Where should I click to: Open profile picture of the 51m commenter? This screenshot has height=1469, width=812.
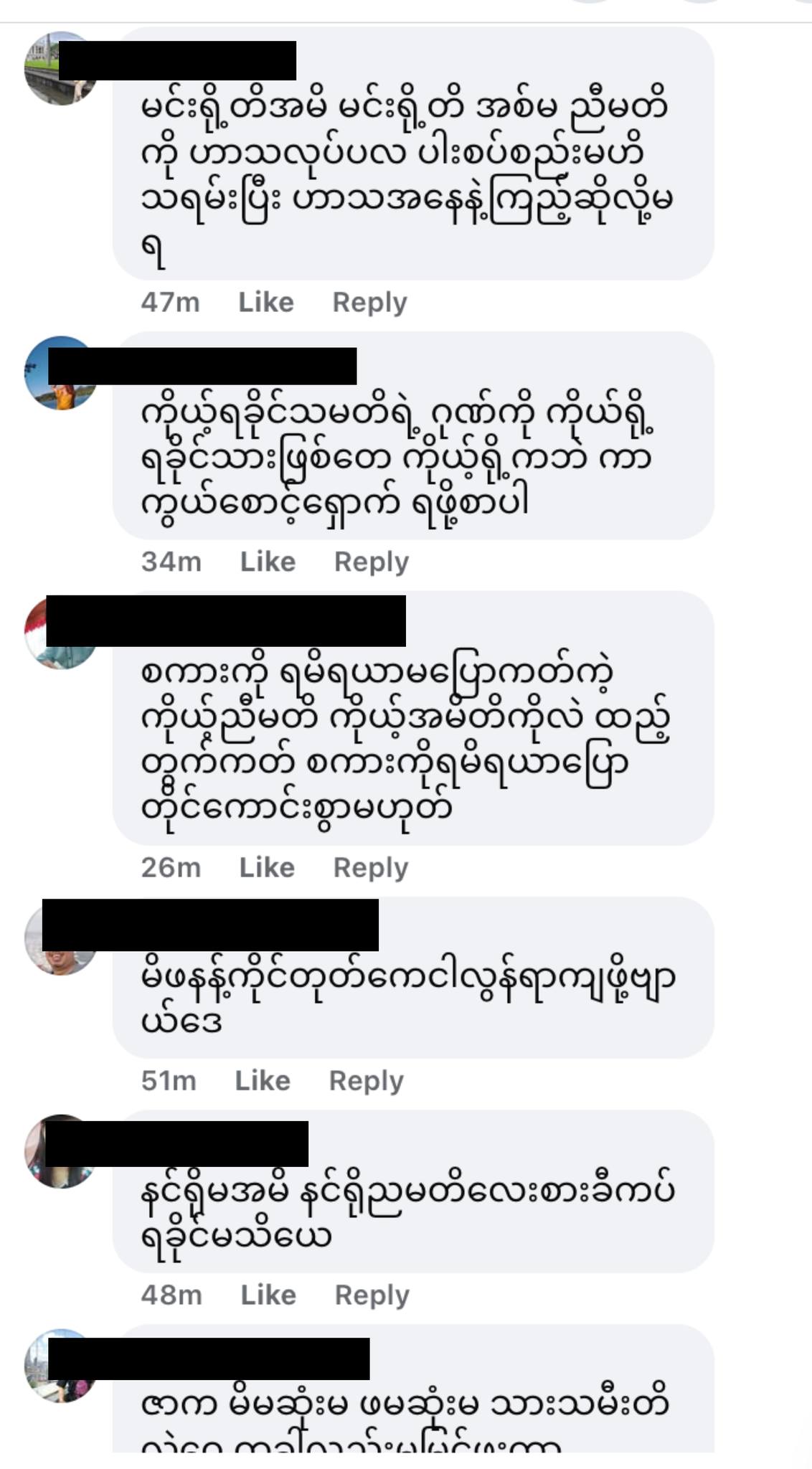click(62, 938)
